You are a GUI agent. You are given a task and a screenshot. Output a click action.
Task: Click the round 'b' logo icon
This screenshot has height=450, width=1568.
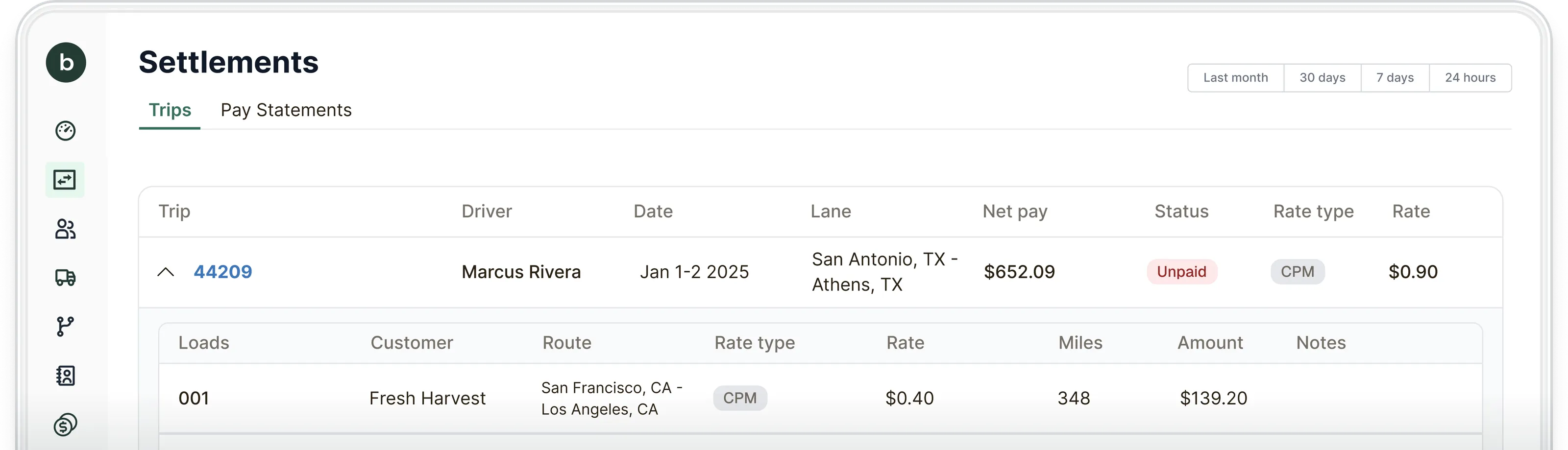pos(66,63)
